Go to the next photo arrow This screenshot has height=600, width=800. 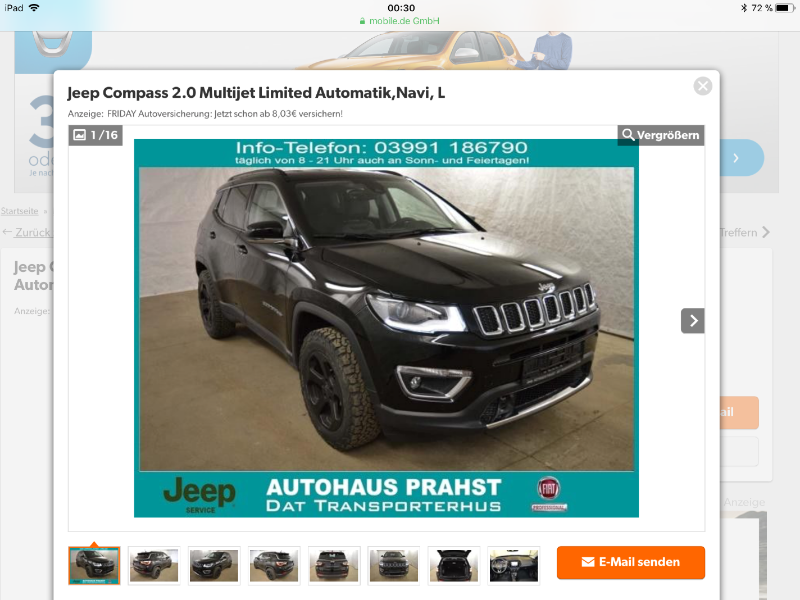pyautogui.click(x=693, y=321)
